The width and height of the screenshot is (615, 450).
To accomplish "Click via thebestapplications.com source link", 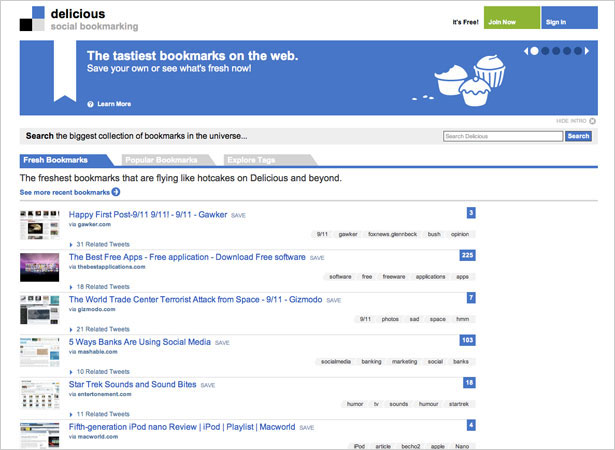I will [x=107, y=267].
